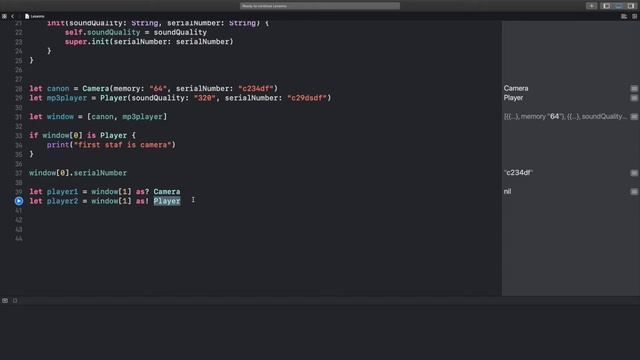Click the canon constant on line 28

coord(58,89)
